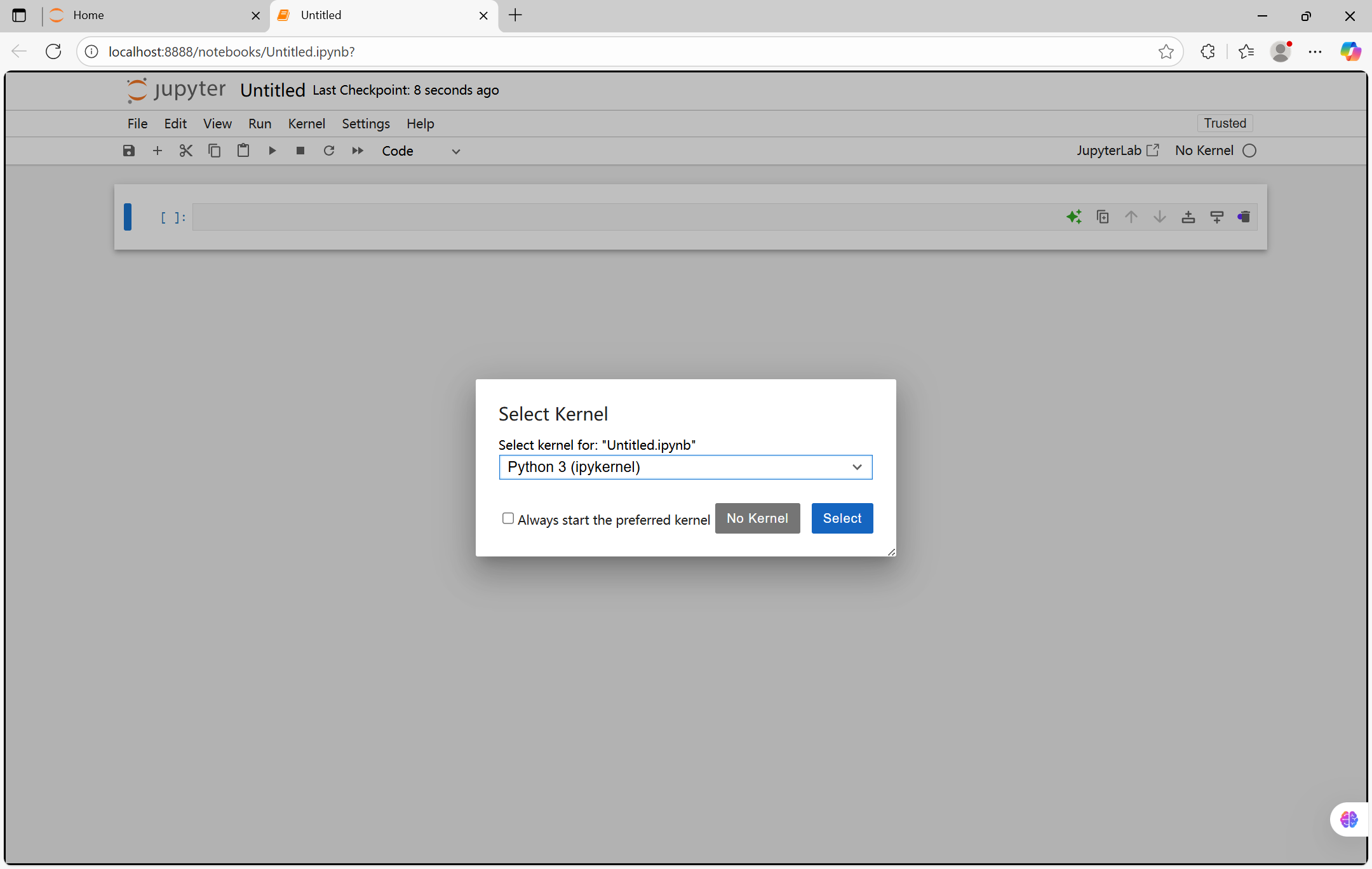The image size is (1372, 869).
Task: Toggle the Trusted notebook indicator
Action: click(1225, 123)
